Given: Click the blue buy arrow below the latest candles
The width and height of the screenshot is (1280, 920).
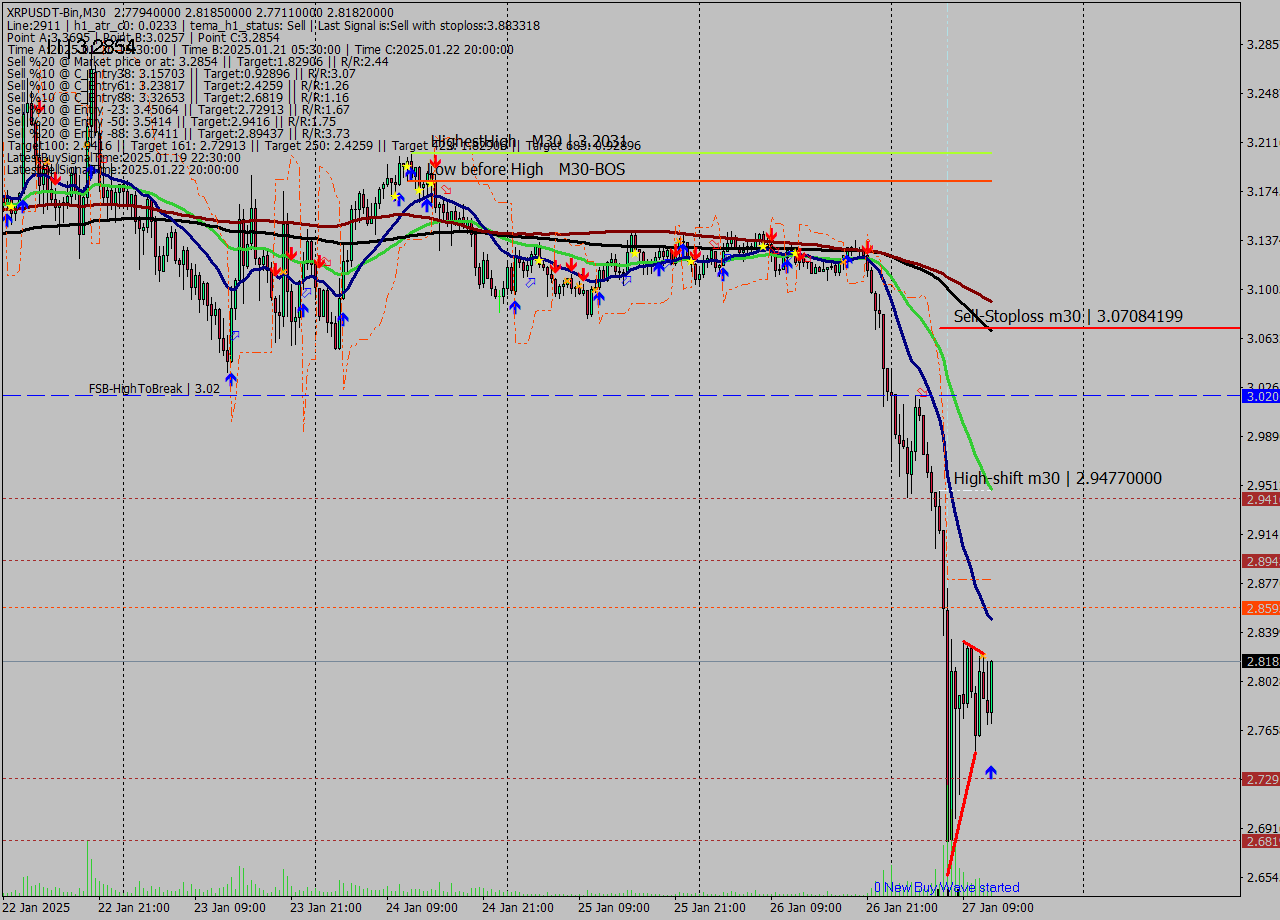Looking at the screenshot, I should click(991, 772).
